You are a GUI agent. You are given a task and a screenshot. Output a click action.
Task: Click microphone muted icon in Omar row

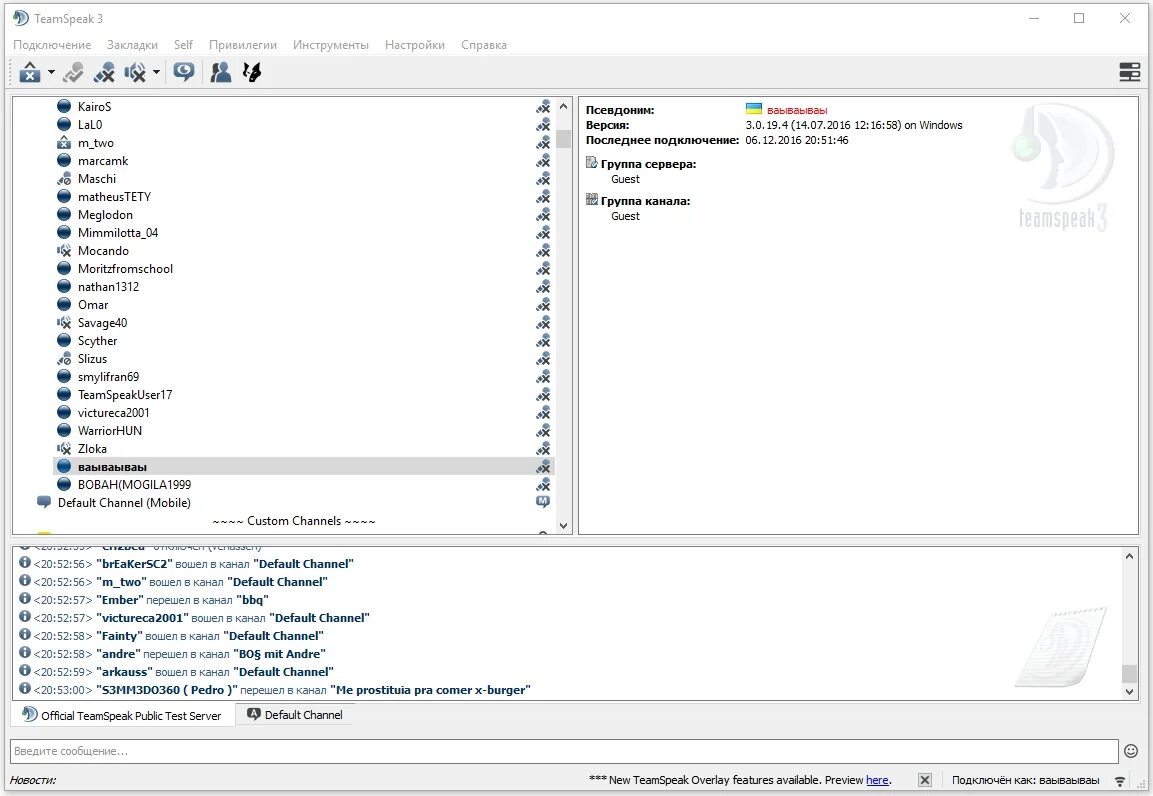(543, 305)
